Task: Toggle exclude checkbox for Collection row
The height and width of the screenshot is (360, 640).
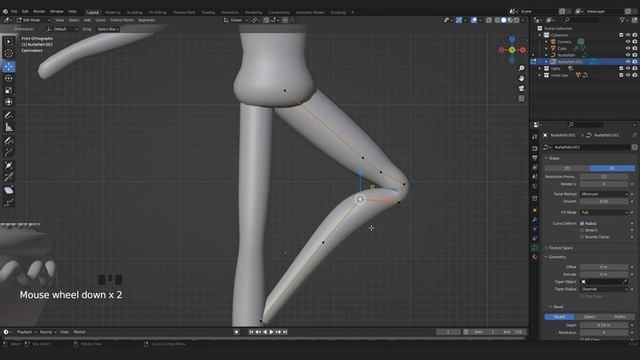Action: [x=621, y=35]
